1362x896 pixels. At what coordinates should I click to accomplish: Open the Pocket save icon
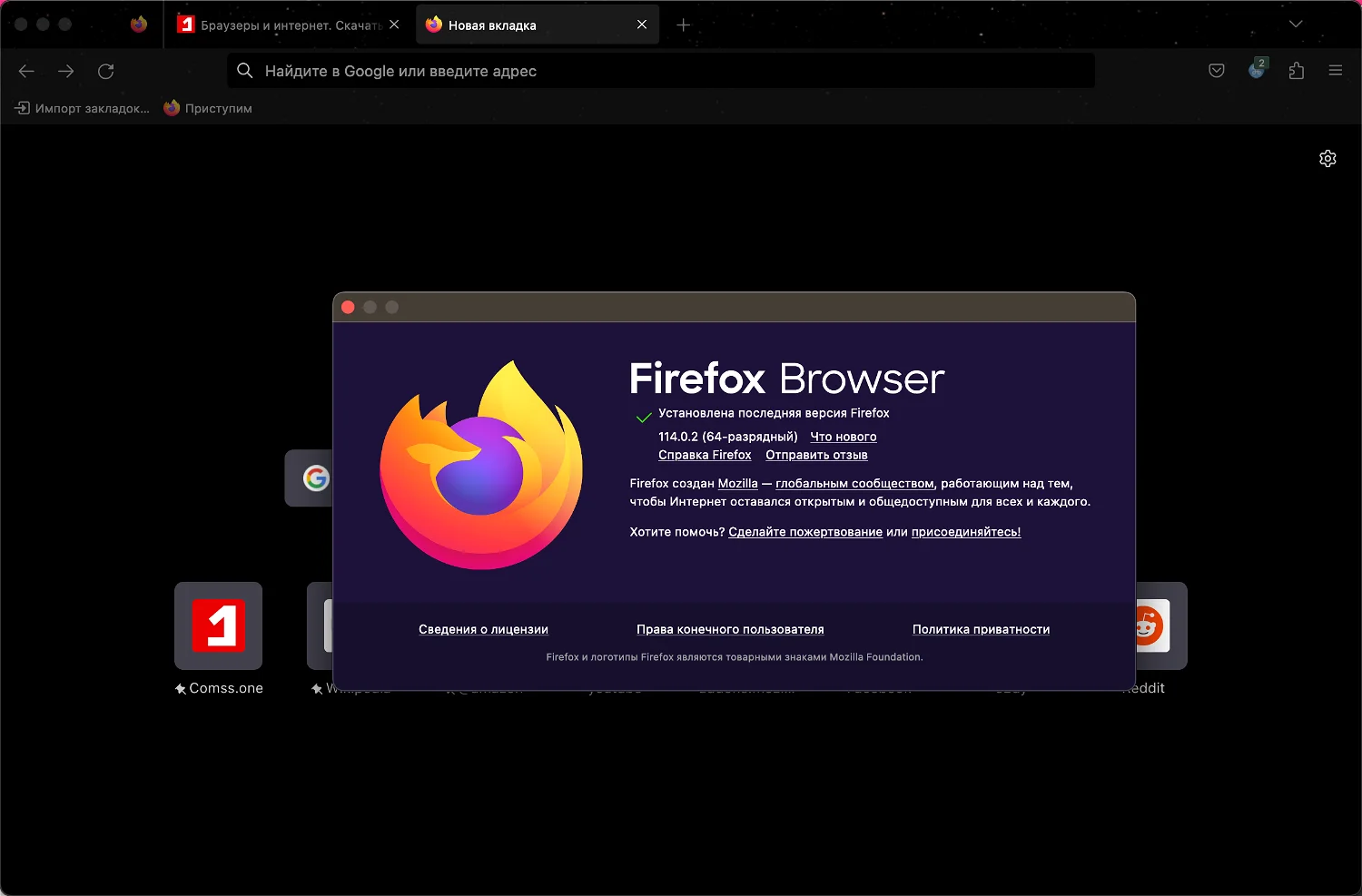pyautogui.click(x=1217, y=71)
